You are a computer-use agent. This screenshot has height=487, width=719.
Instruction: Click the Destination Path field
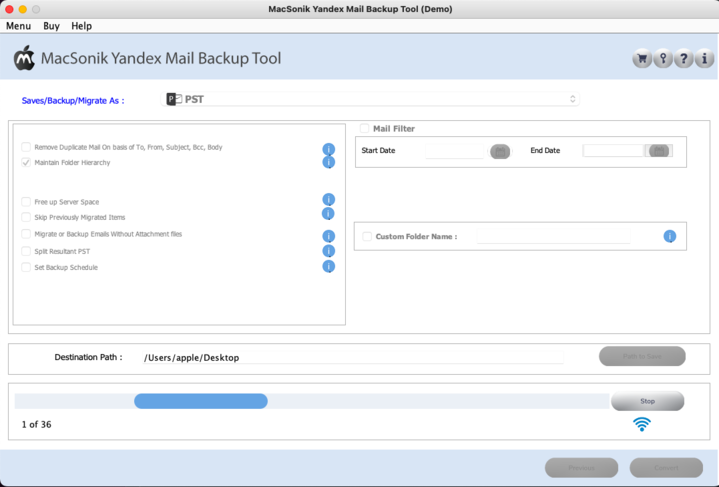pos(353,358)
